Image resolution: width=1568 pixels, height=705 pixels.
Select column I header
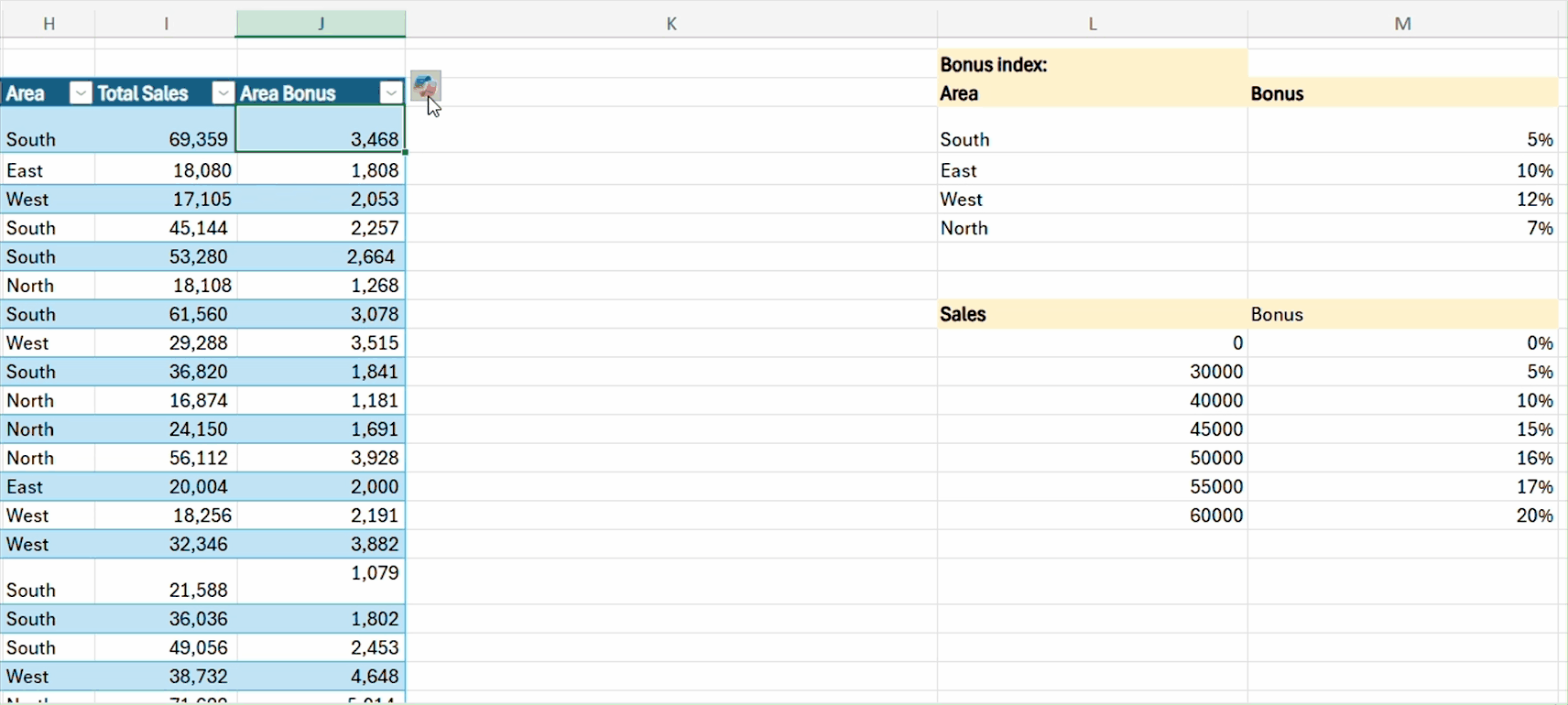click(x=166, y=24)
